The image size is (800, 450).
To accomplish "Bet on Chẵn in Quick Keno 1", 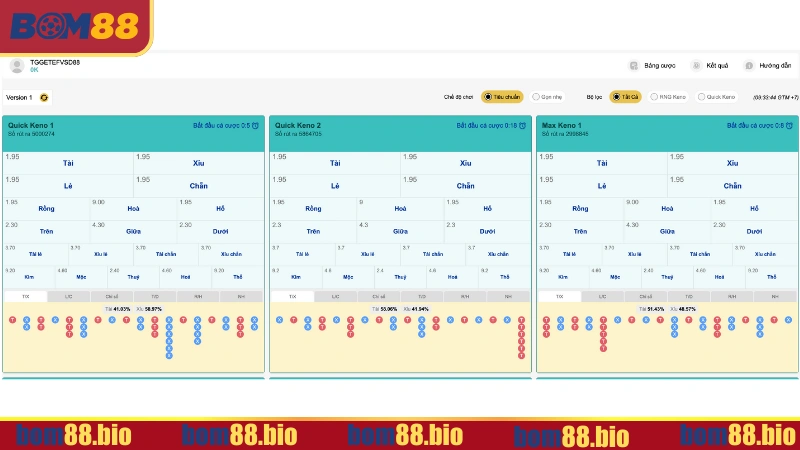I will tap(199, 186).
